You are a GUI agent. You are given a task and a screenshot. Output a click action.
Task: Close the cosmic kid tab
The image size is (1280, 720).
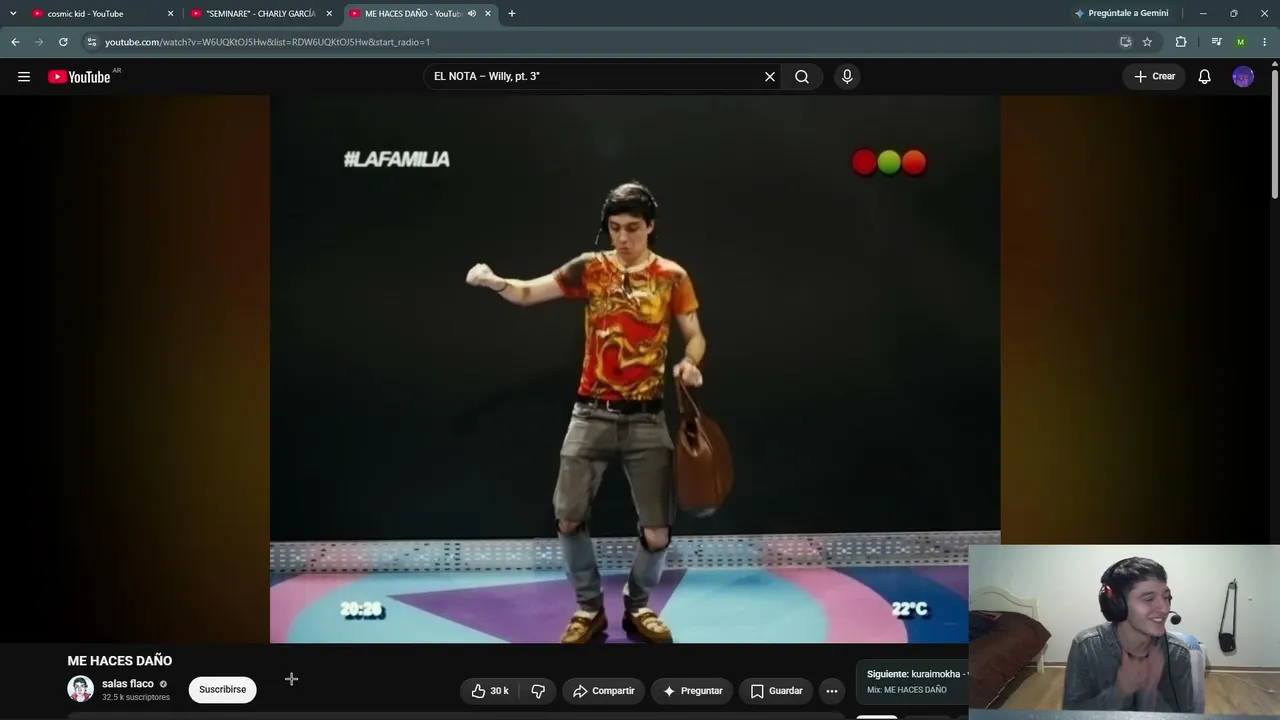pos(171,14)
